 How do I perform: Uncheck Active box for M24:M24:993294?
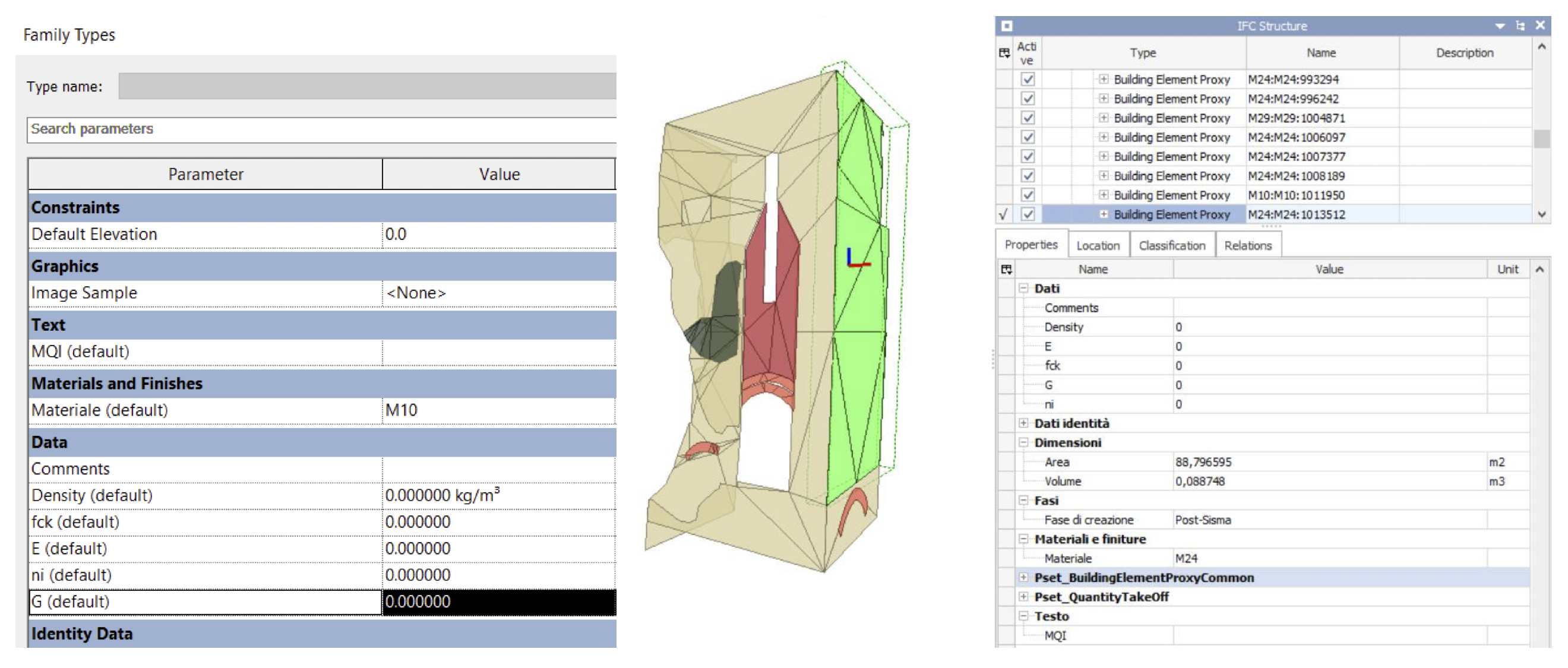coord(1028,79)
